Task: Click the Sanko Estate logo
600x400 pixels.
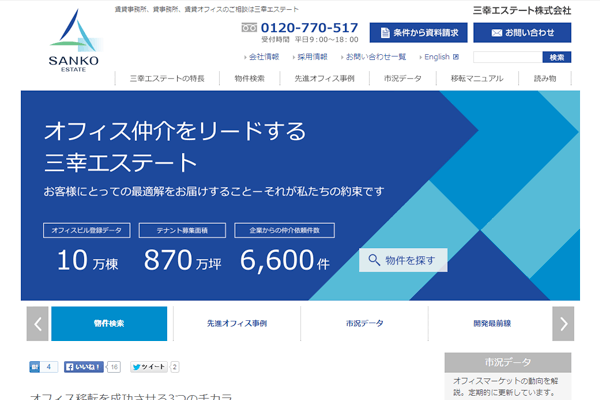Action: pos(74,40)
